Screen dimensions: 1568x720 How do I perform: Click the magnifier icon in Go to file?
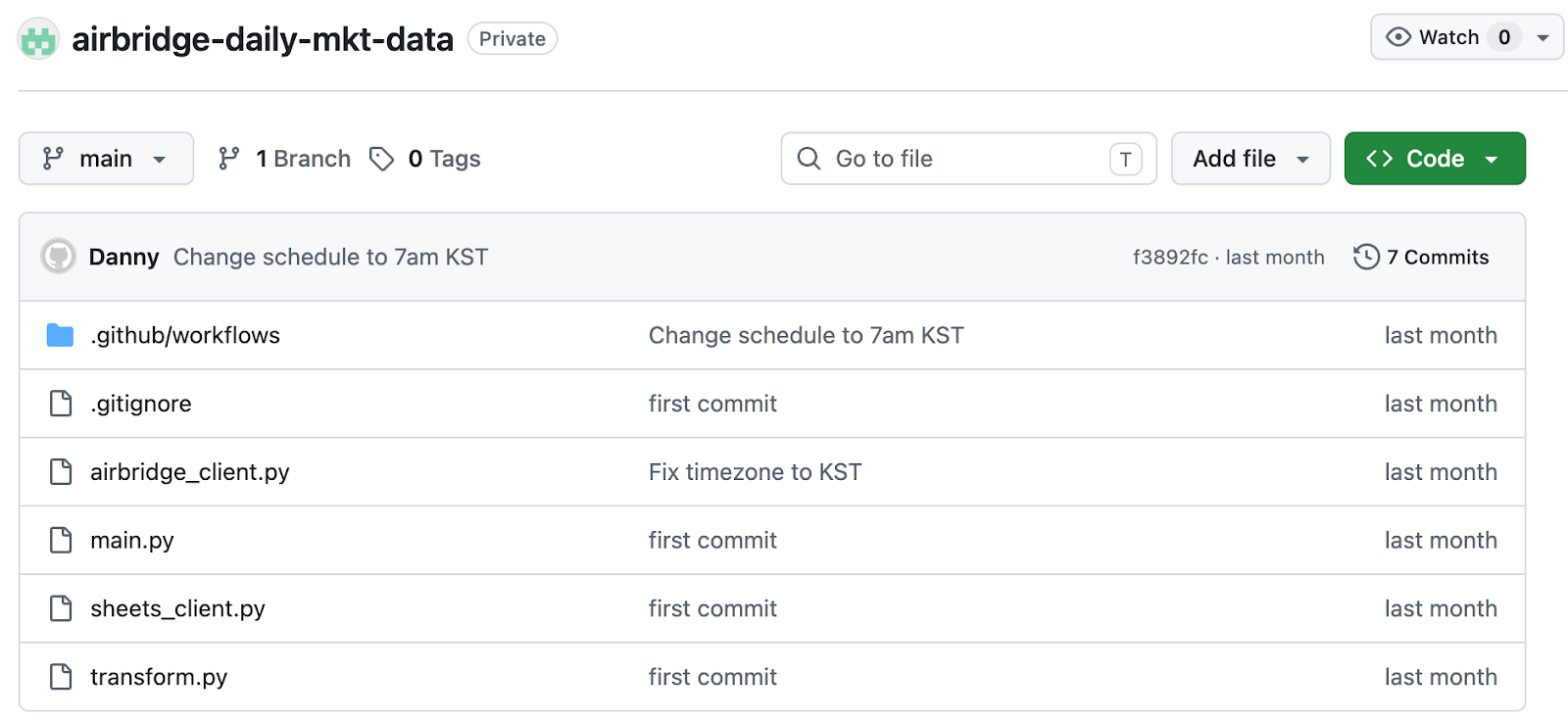808,159
